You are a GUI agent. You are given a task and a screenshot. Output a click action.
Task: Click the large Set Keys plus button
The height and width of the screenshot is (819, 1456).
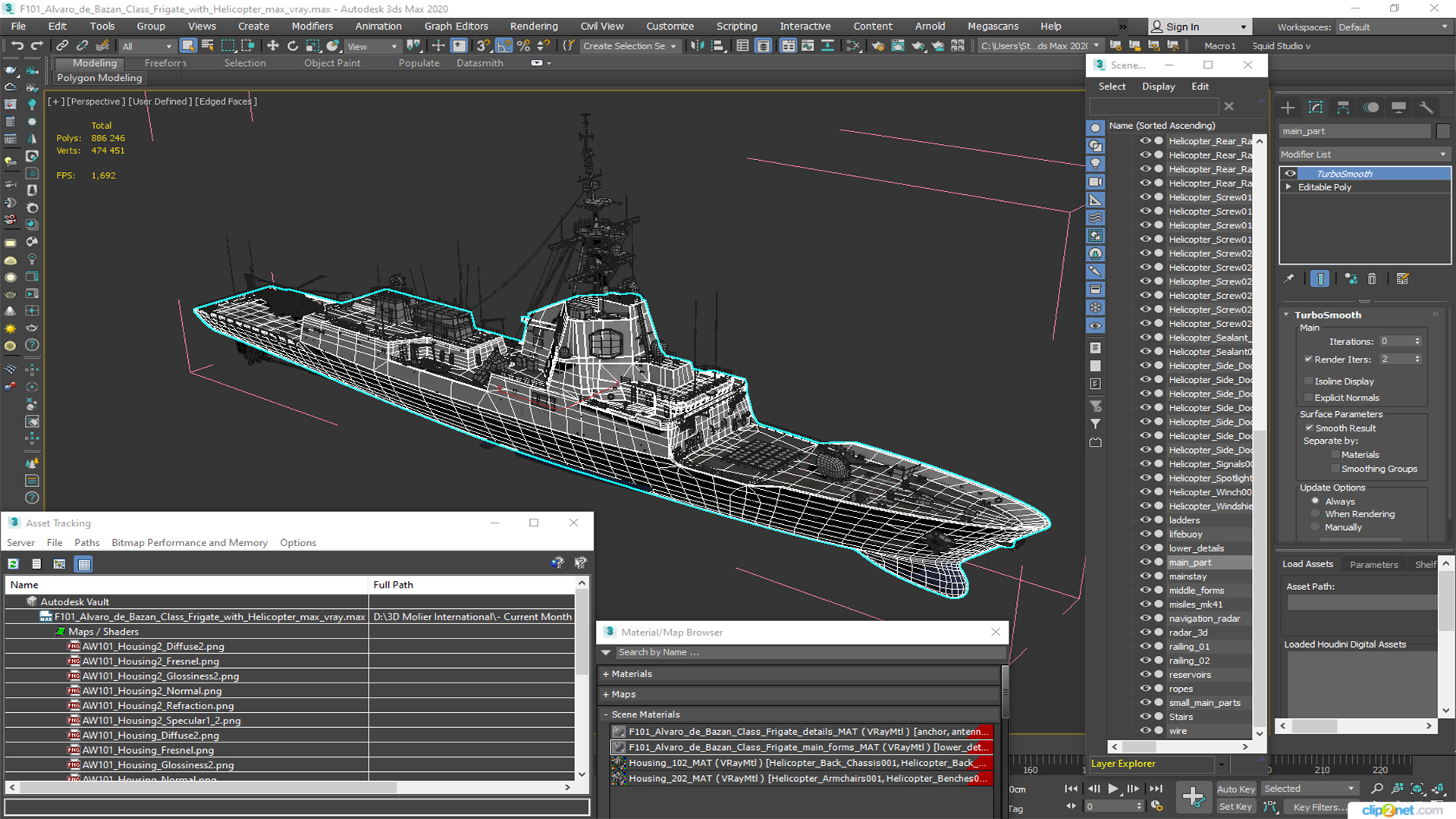(x=1193, y=797)
